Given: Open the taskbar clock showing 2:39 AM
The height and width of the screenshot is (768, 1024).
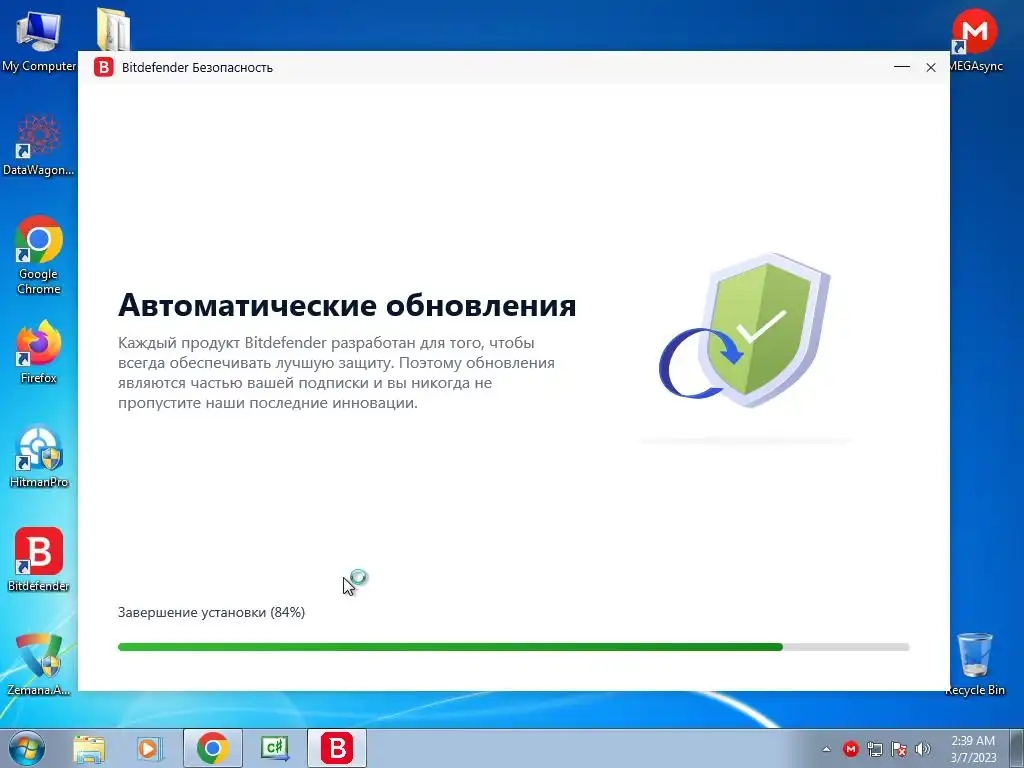Looking at the screenshot, I should 973,748.
